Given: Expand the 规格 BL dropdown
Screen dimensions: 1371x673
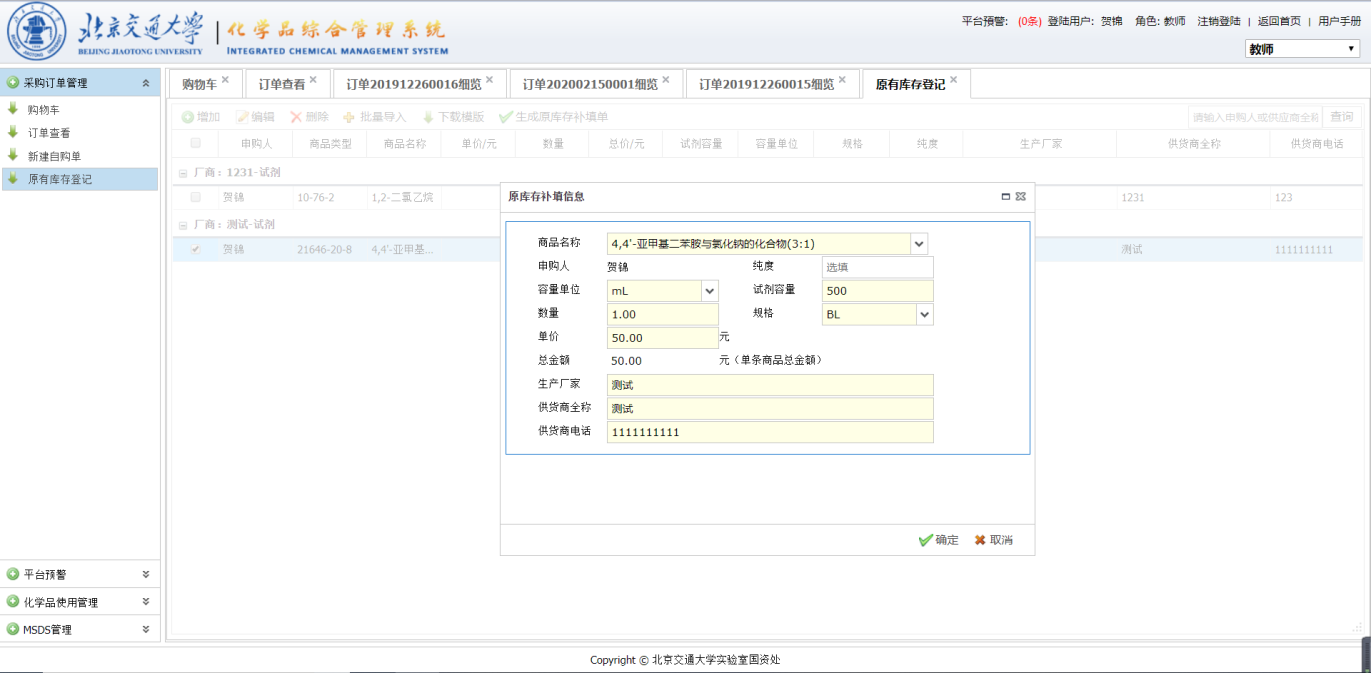Looking at the screenshot, I should (925, 315).
